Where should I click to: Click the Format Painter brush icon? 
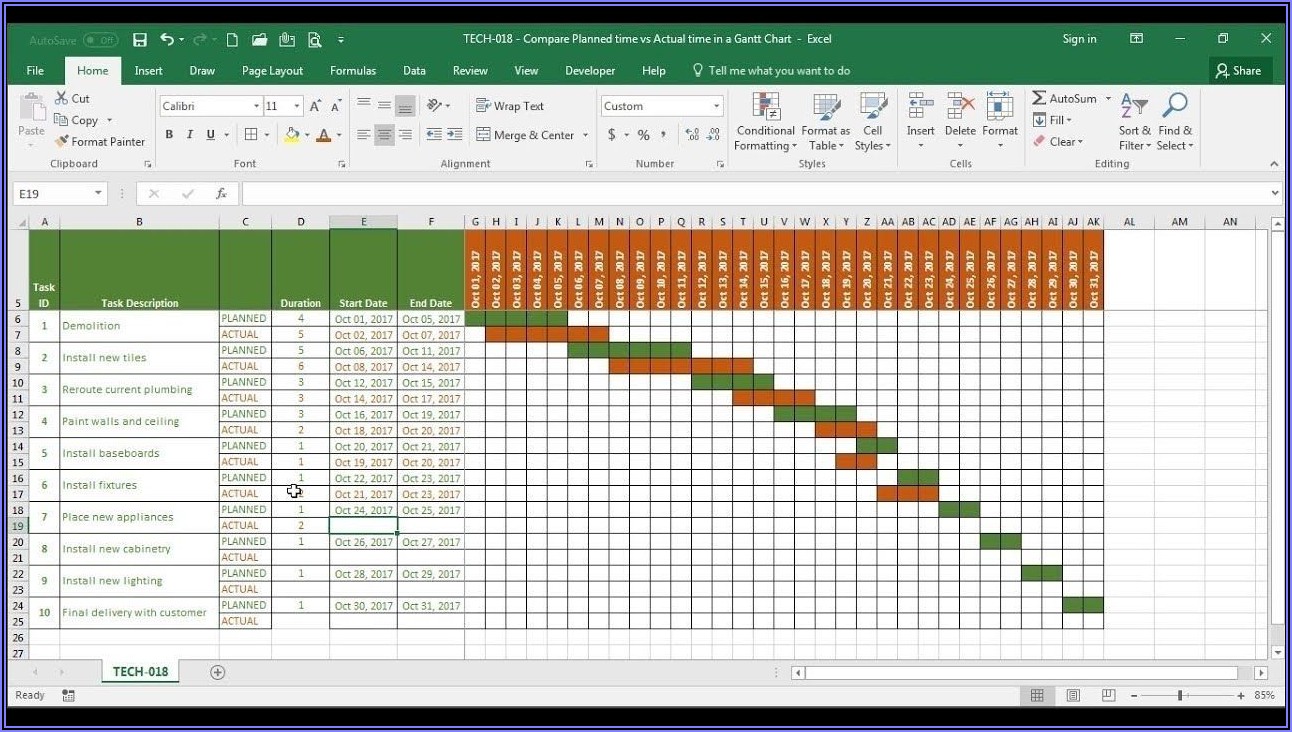click(x=62, y=142)
